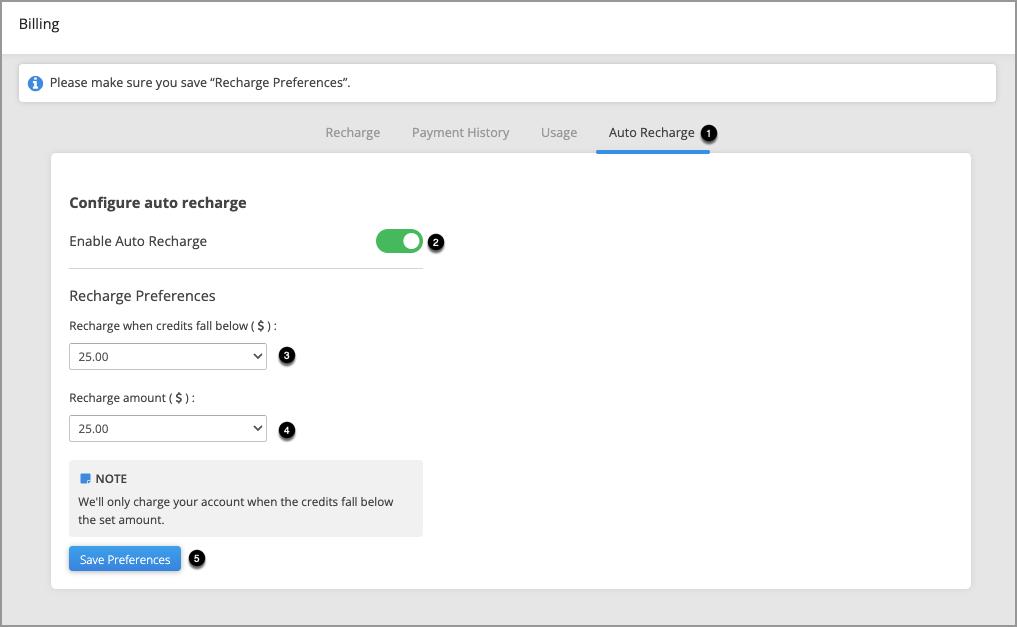Click the "Recharge Preferences" section heading
Image resolution: width=1017 pixels, height=627 pixels.
point(142,296)
